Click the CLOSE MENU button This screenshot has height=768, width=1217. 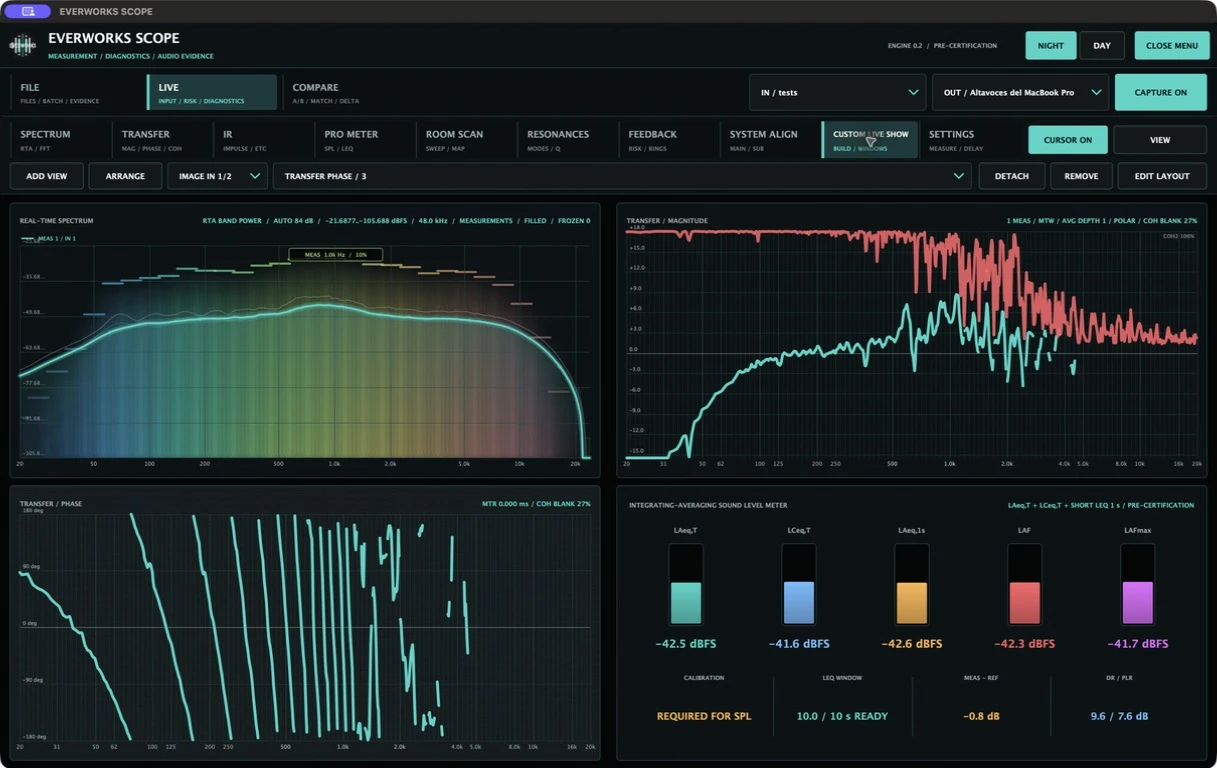(x=1172, y=46)
